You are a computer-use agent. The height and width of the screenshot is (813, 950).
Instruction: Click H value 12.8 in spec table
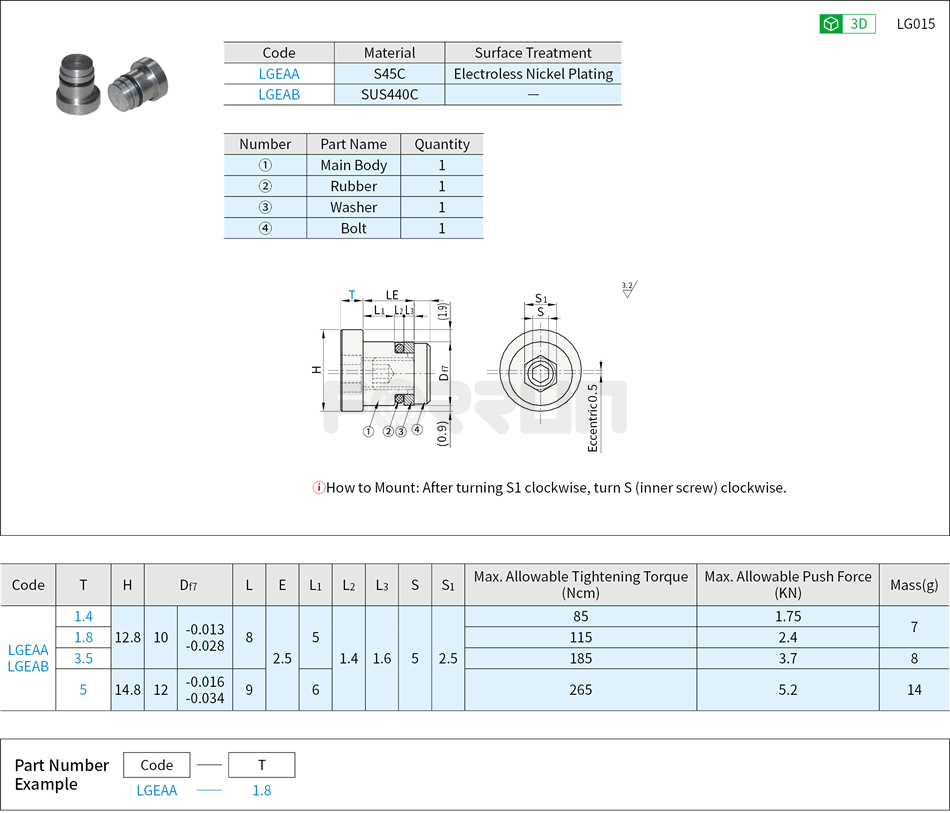click(x=127, y=637)
